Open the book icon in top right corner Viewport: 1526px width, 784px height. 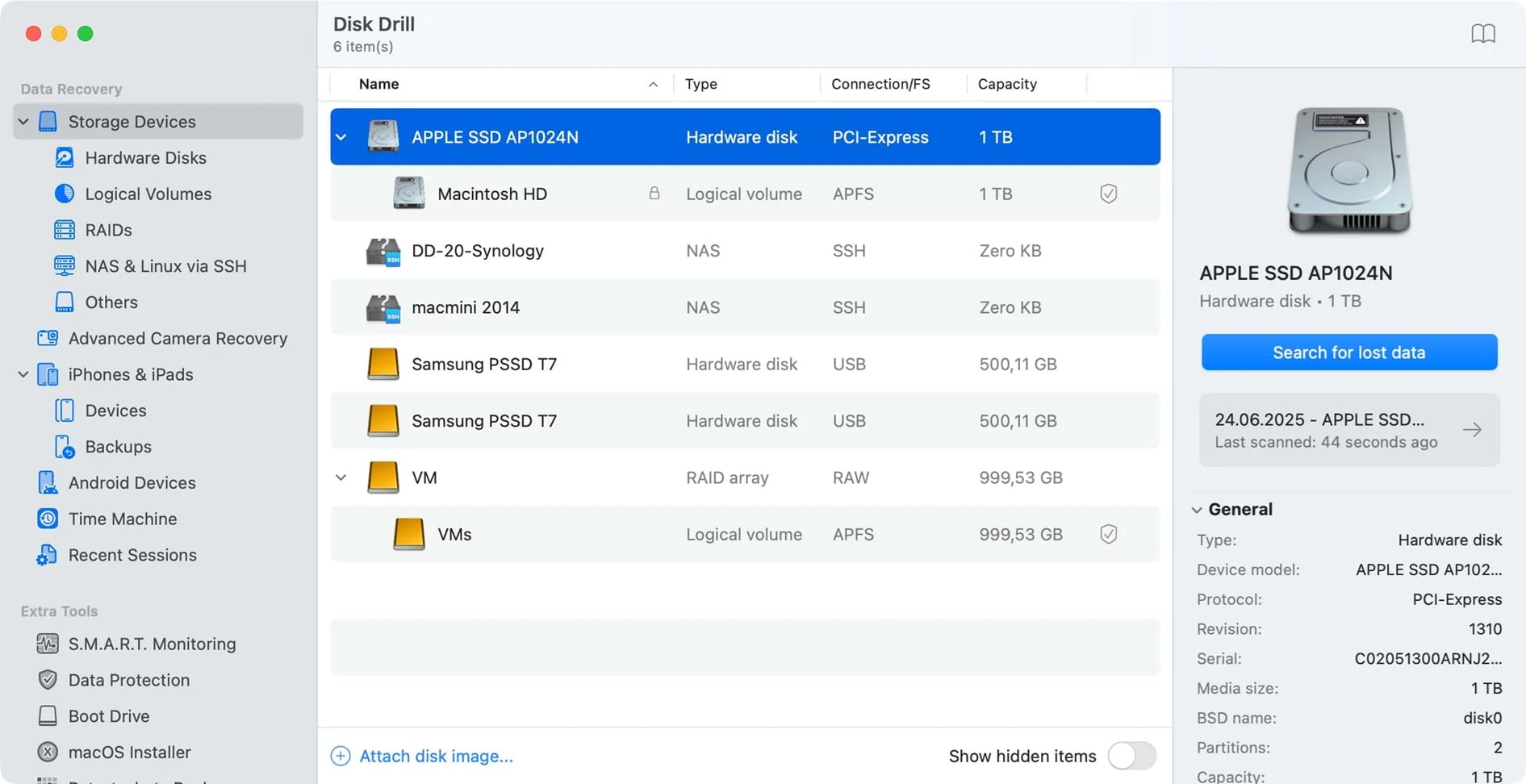[1485, 33]
